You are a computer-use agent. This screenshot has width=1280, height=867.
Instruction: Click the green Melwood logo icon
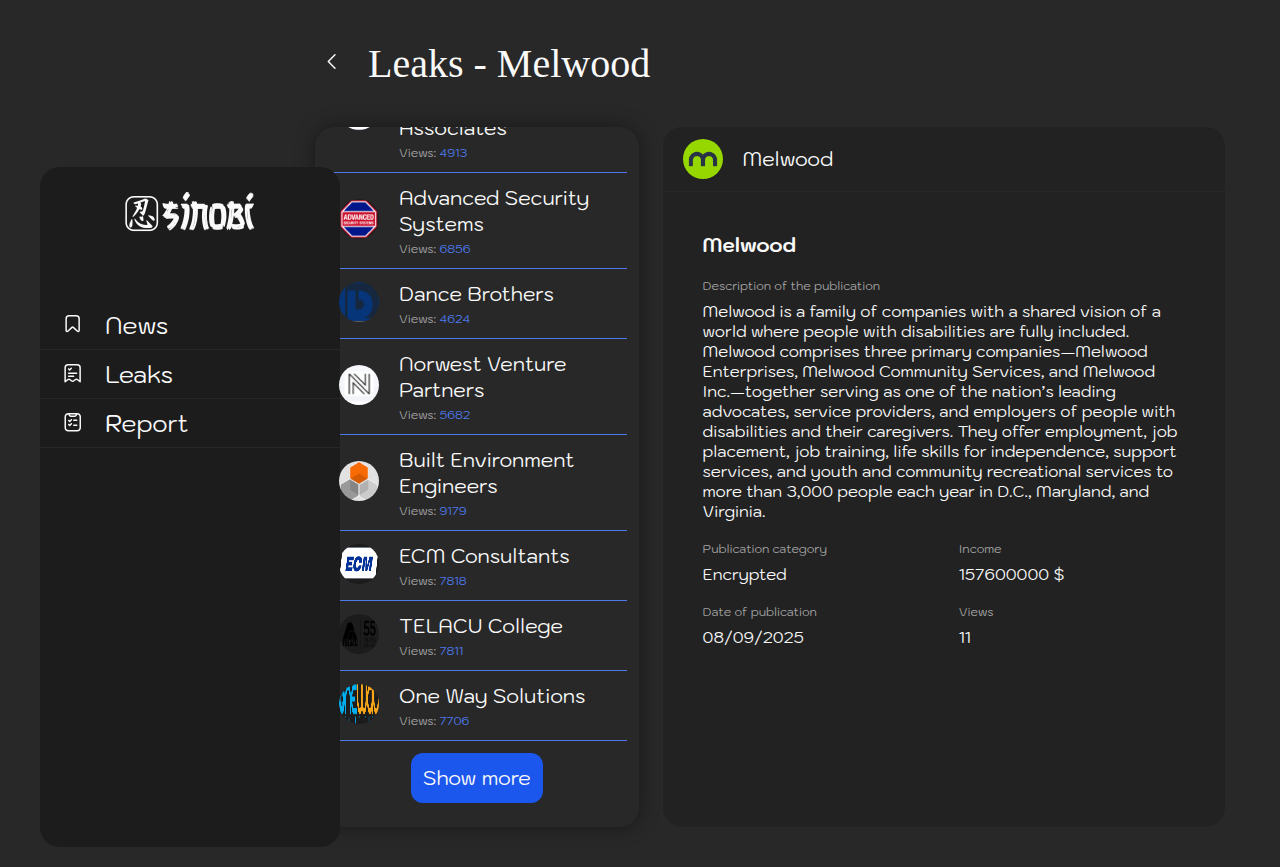(x=702, y=159)
